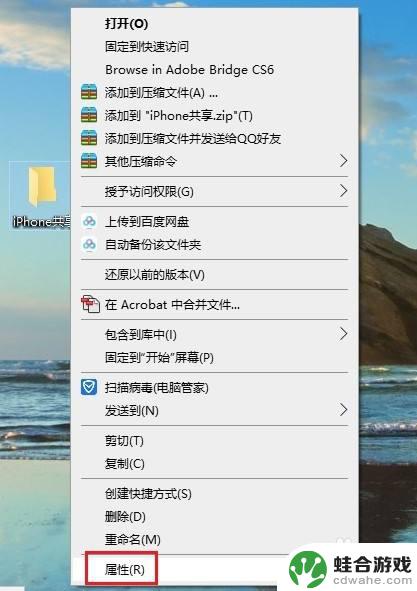Click Baidu Netdisk icon beside 上传到百度网盘
This screenshot has height=591, width=417.
pyautogui.click(x=89, y=222)
